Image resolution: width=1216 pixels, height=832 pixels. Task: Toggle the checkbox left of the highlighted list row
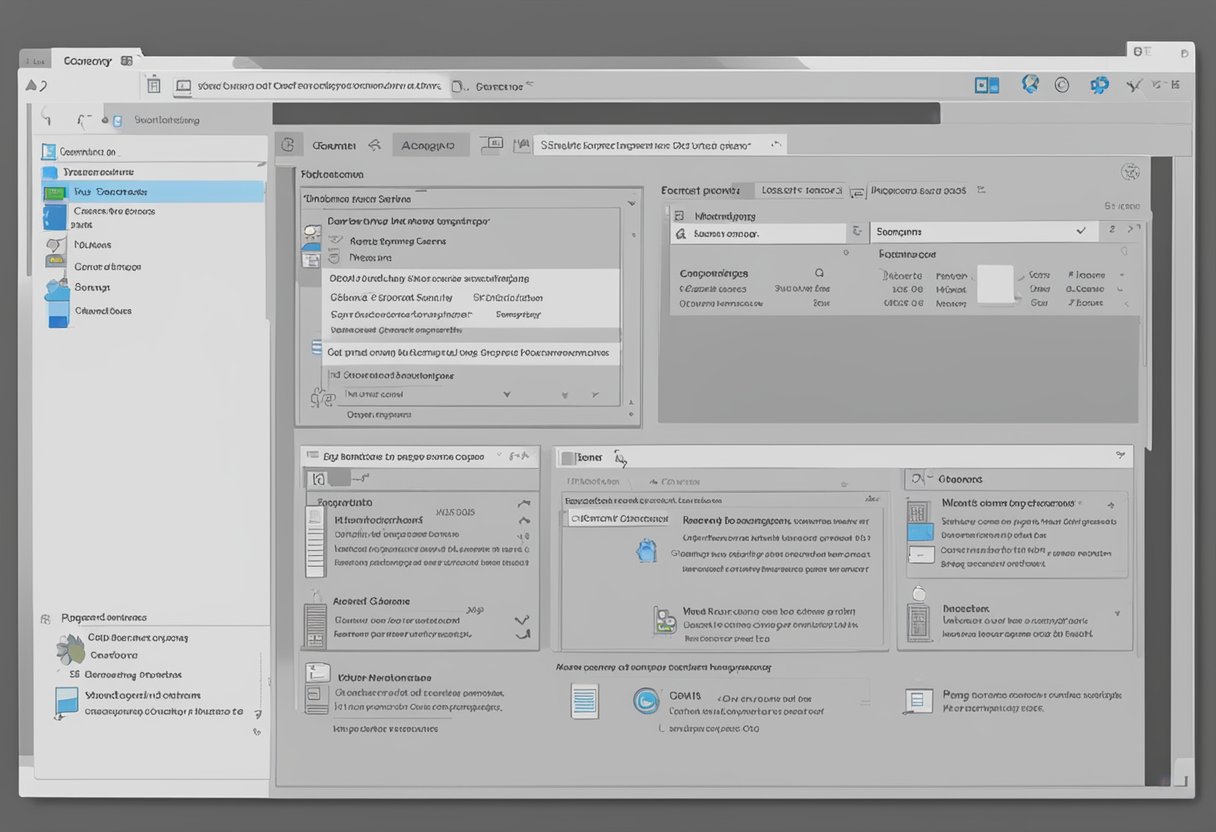(316, 352)
